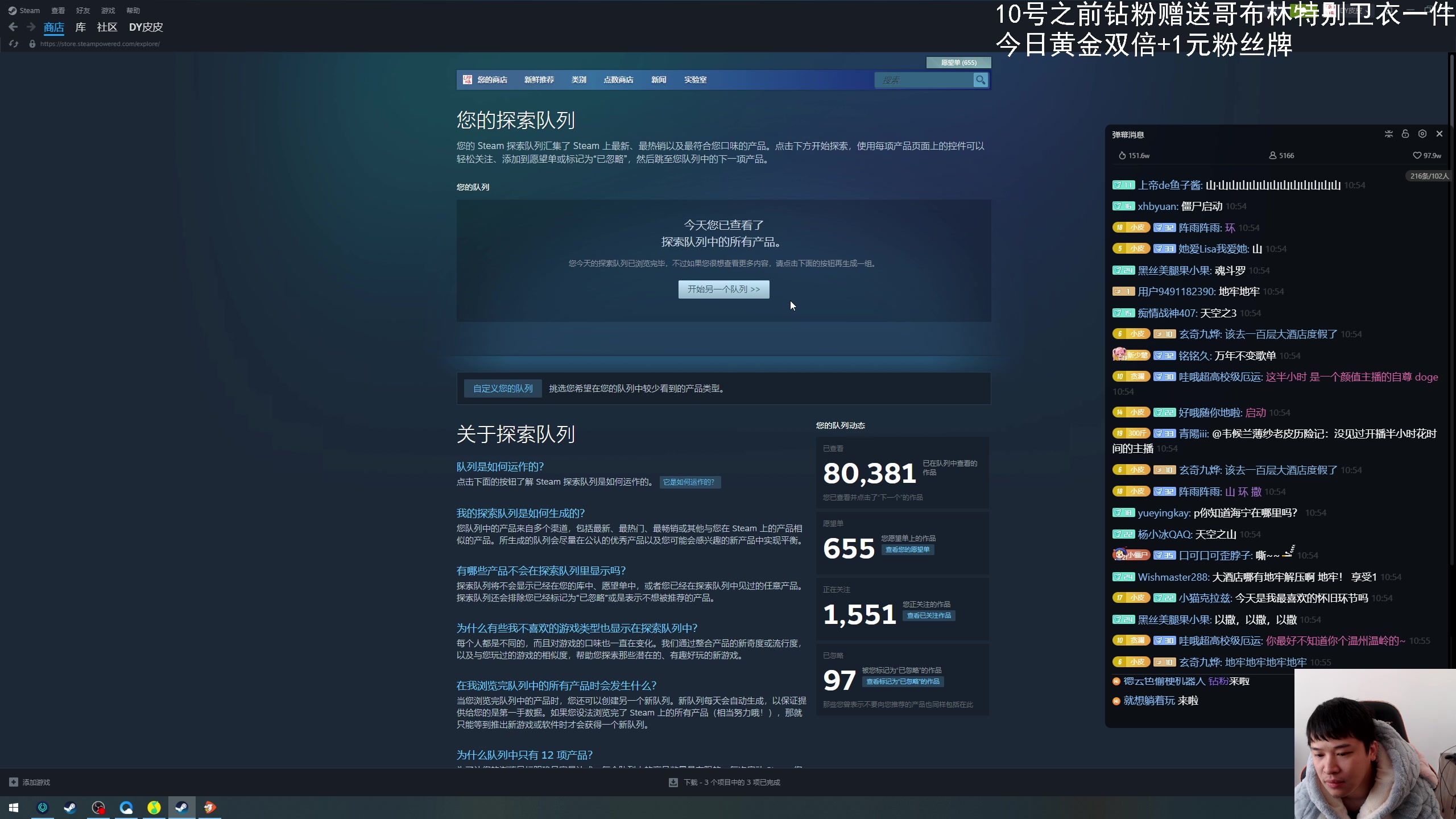
Task: Click heading 有哪些产品不会在探索队列里显示吗?
Action: pyautogui.click(x=541, y=570)
